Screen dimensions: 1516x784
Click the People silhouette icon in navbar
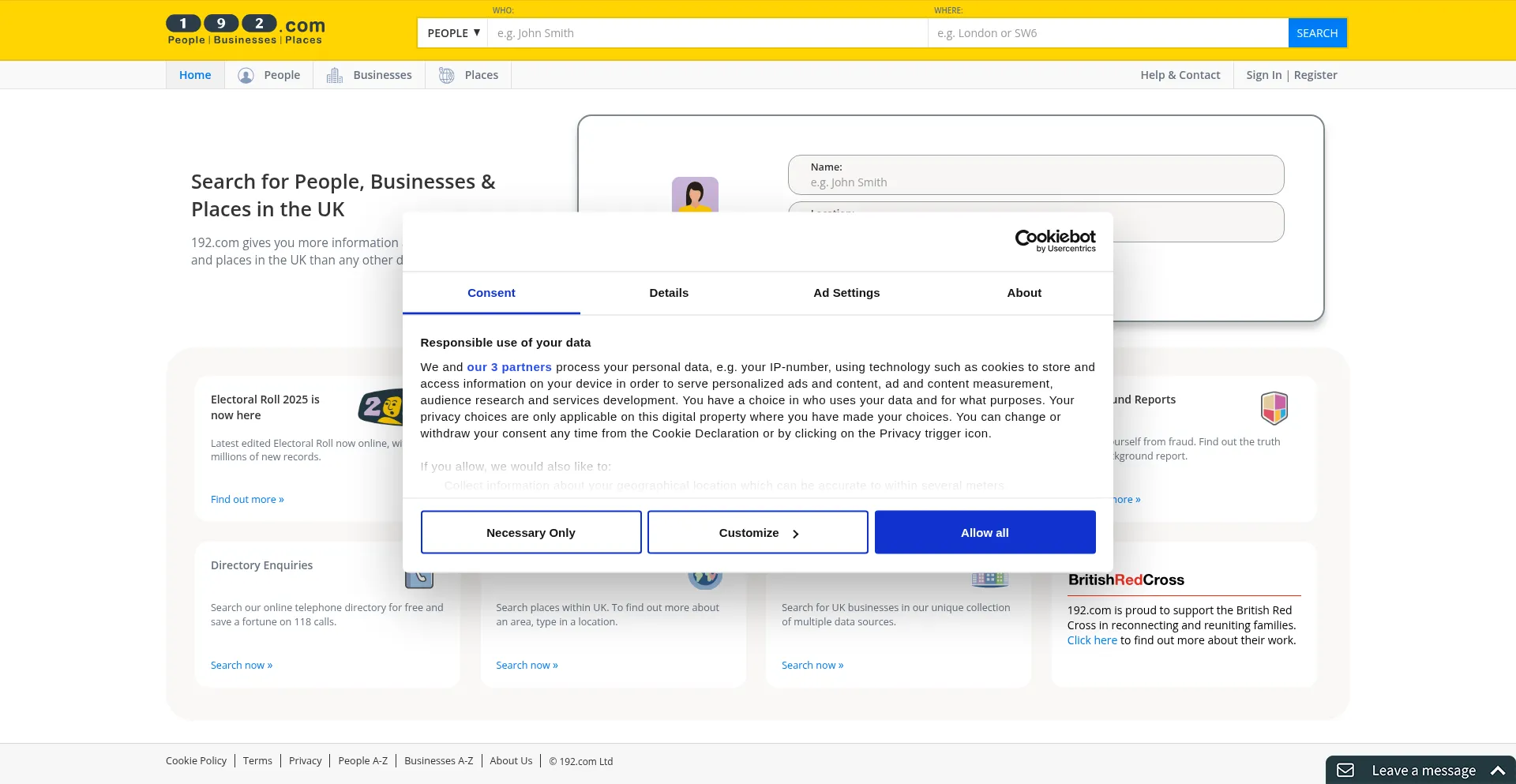[246, 75]
